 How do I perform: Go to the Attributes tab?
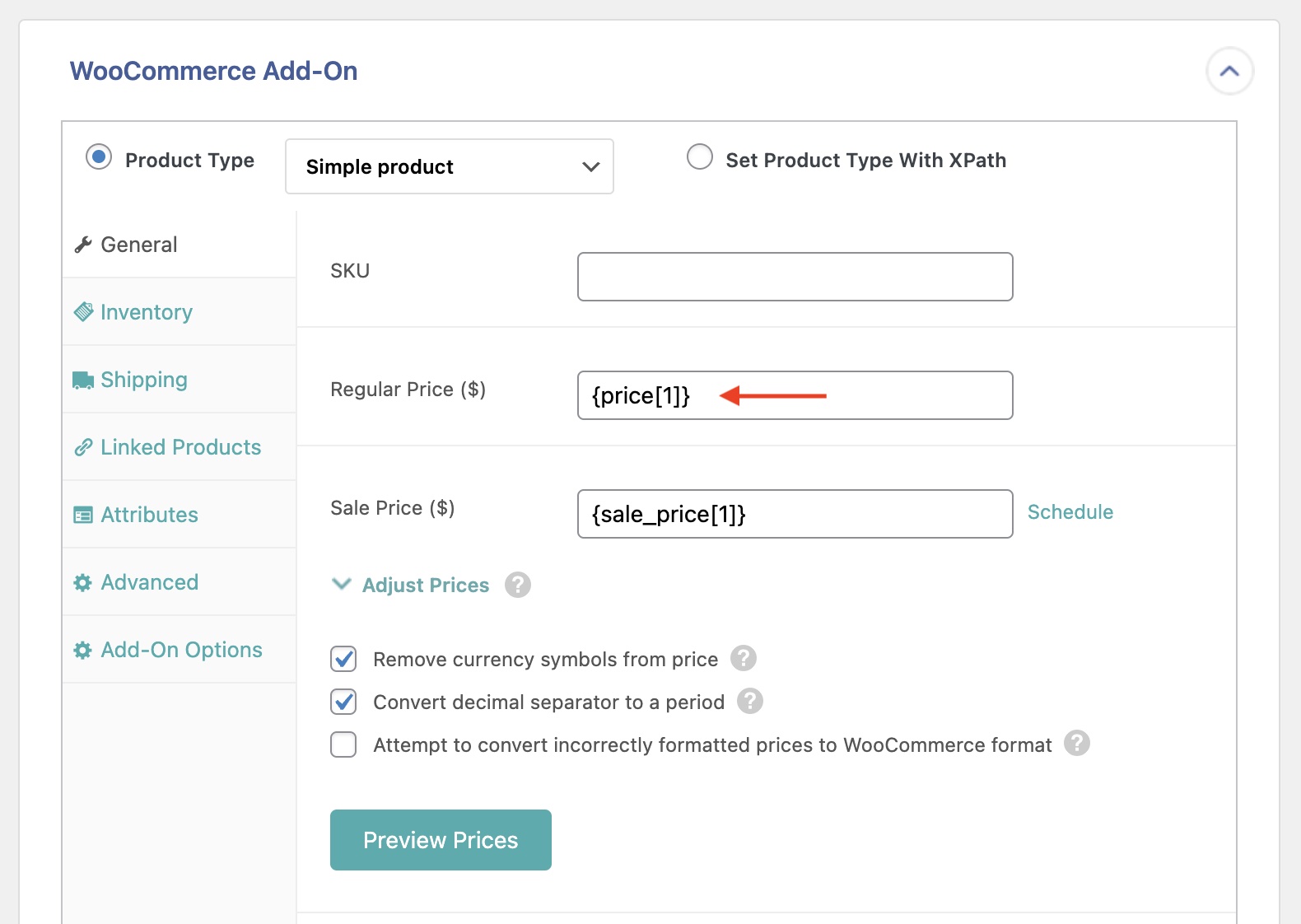click(179, 515)
